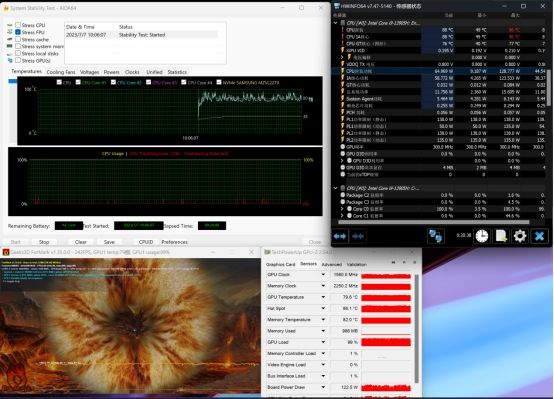554x399 pixels.
Task: Expand GPU D3D utilization sub-row
Action: (342, 160)
